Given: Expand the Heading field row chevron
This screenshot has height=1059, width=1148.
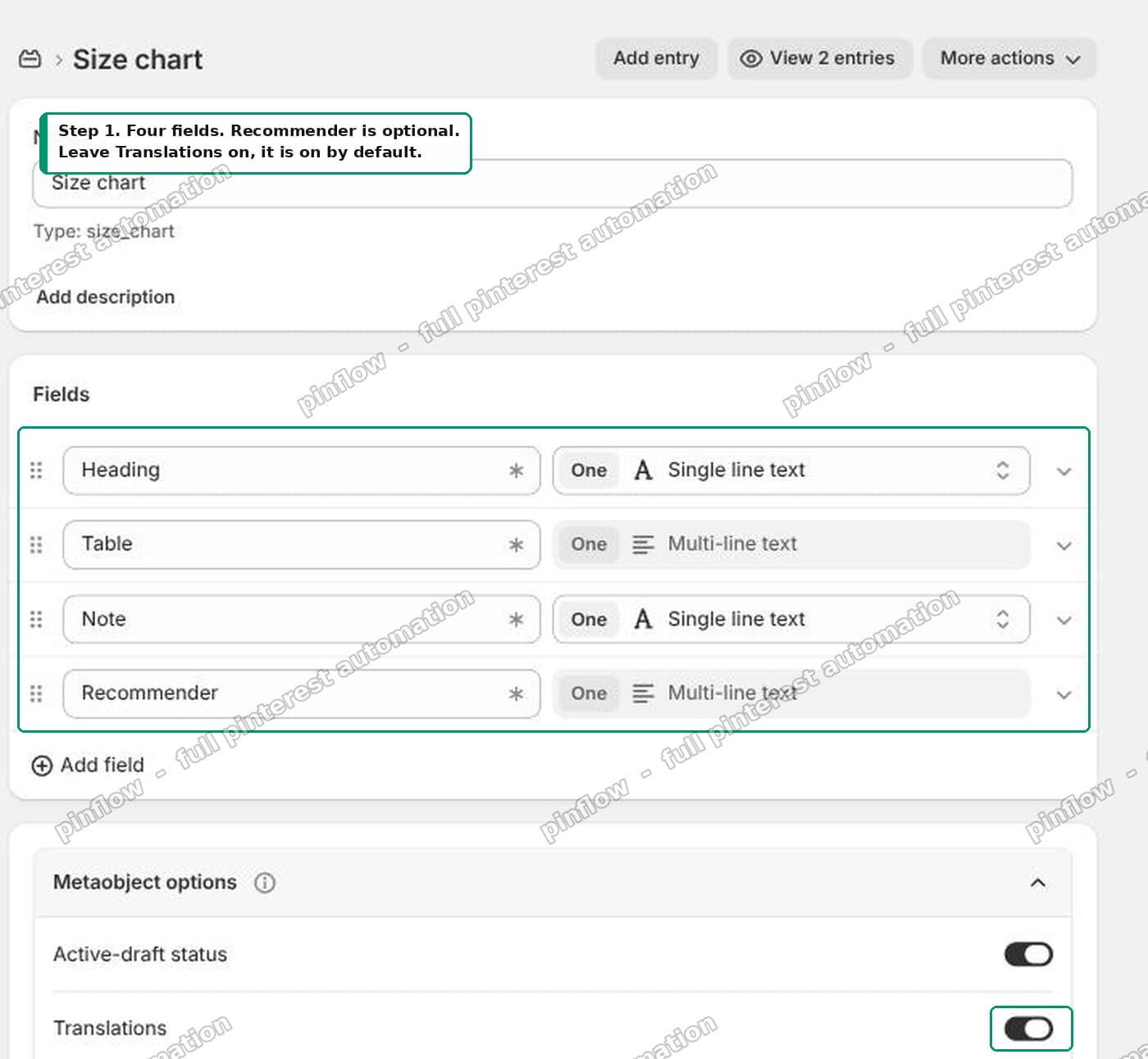Looking at the screenshot, I should (1064, 471).
